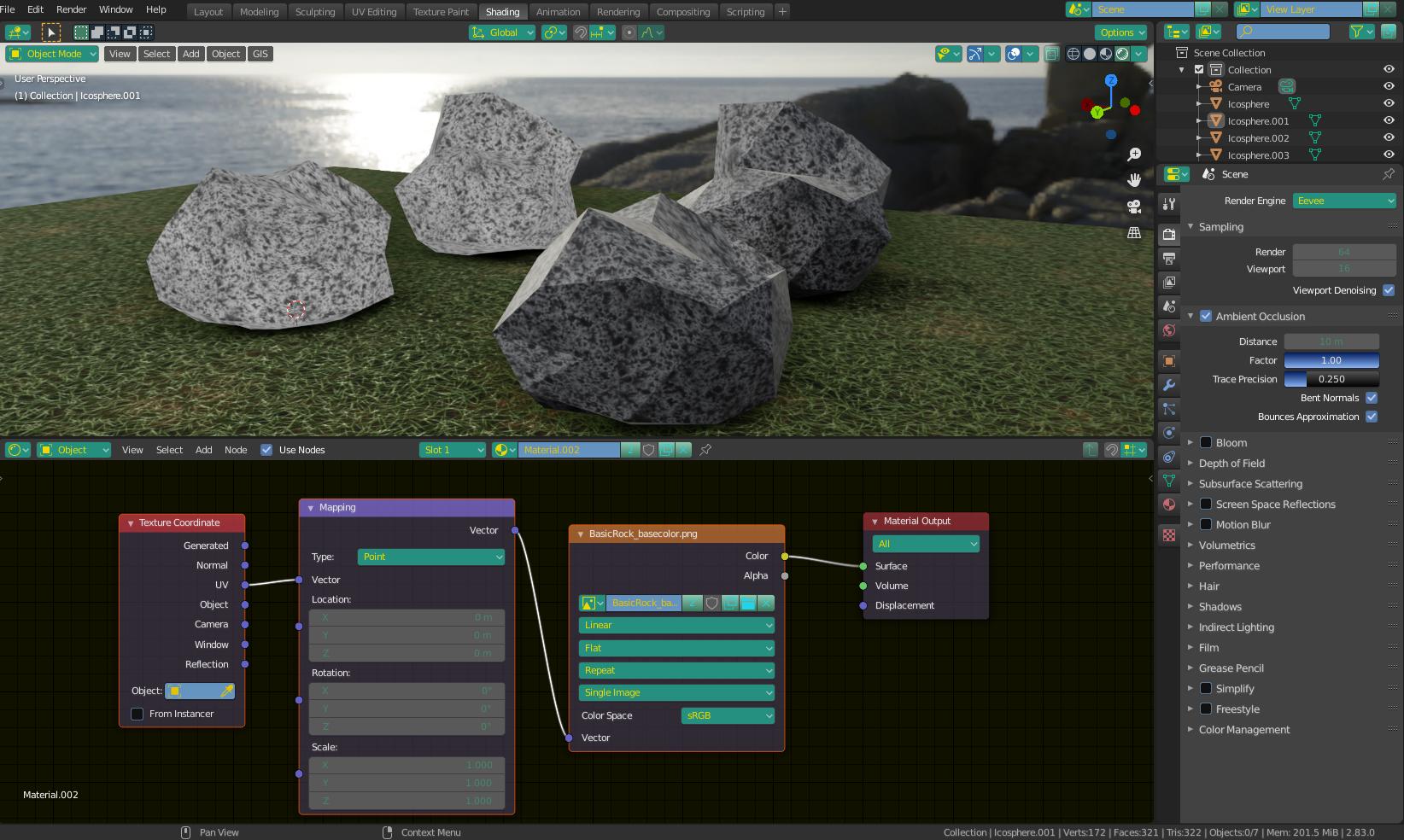Open the Object Mode dropdown

(x=52, y=54)
